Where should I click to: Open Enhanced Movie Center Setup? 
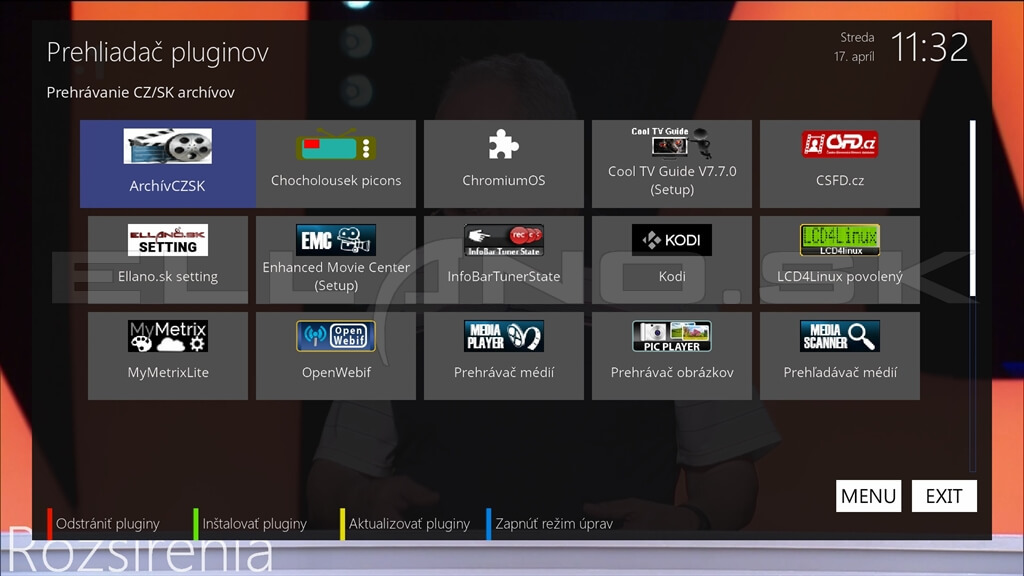click(x=336, y=260)
